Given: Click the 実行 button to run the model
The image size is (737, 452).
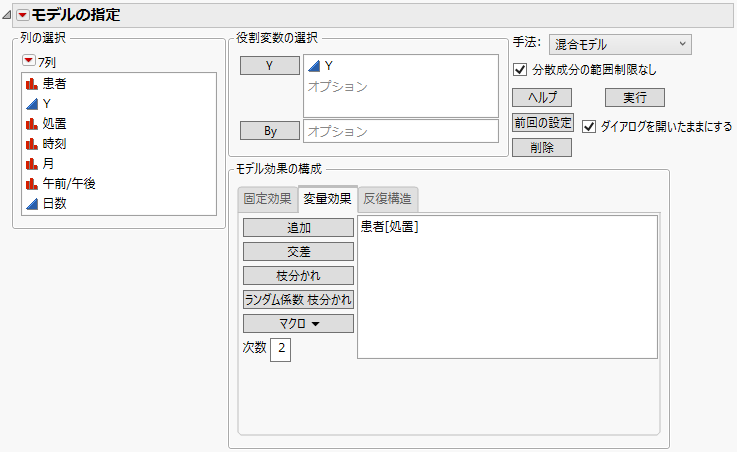Looking at the screenshot, I should tap(635, 98).
